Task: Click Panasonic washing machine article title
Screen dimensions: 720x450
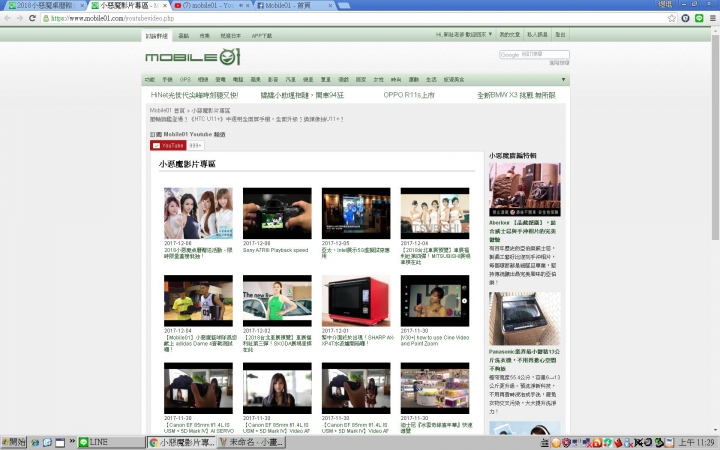Action: pyautogui.click(x=524, y=360)
